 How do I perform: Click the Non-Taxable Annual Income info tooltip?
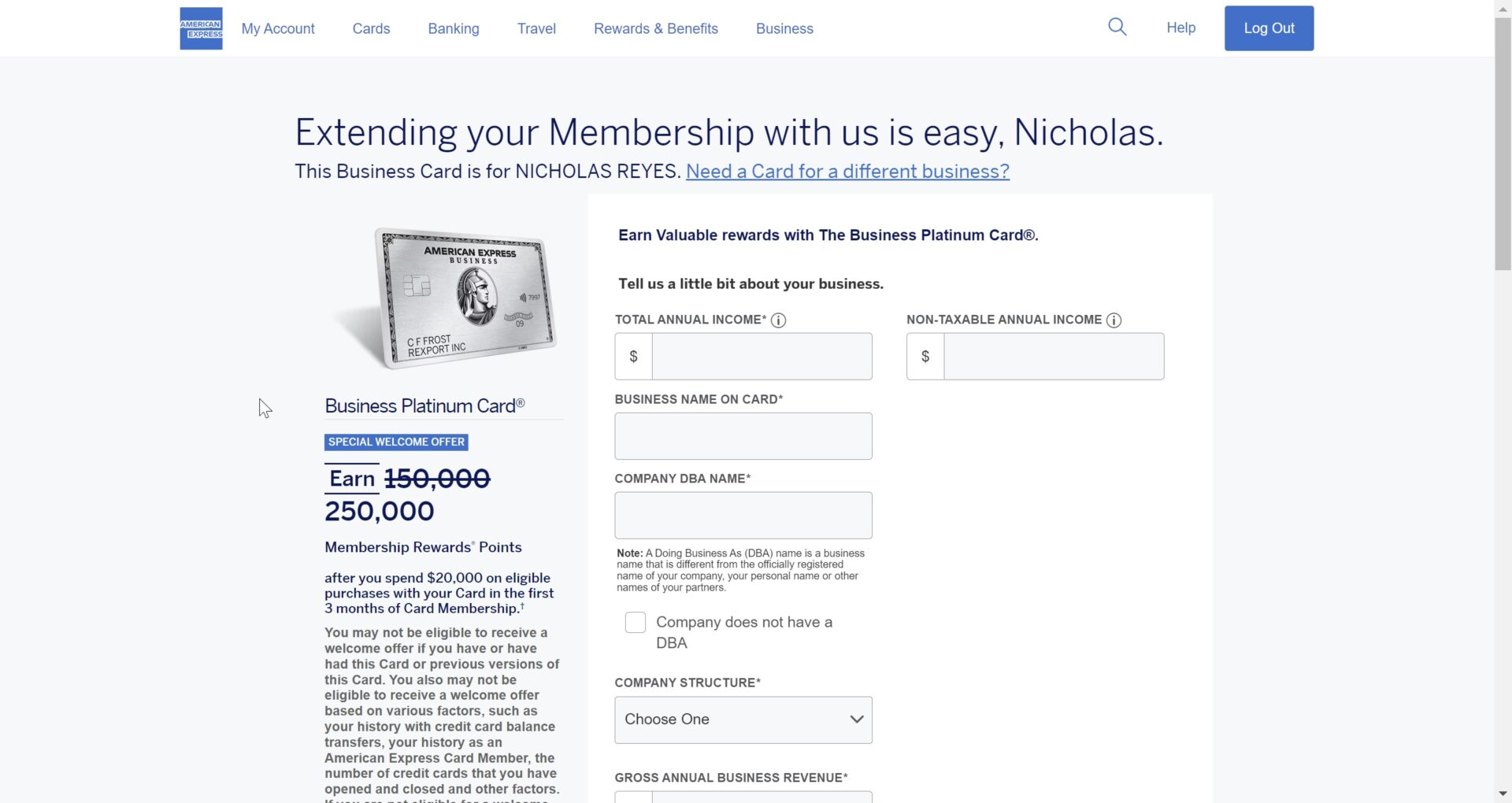[x=1113, y=320]
